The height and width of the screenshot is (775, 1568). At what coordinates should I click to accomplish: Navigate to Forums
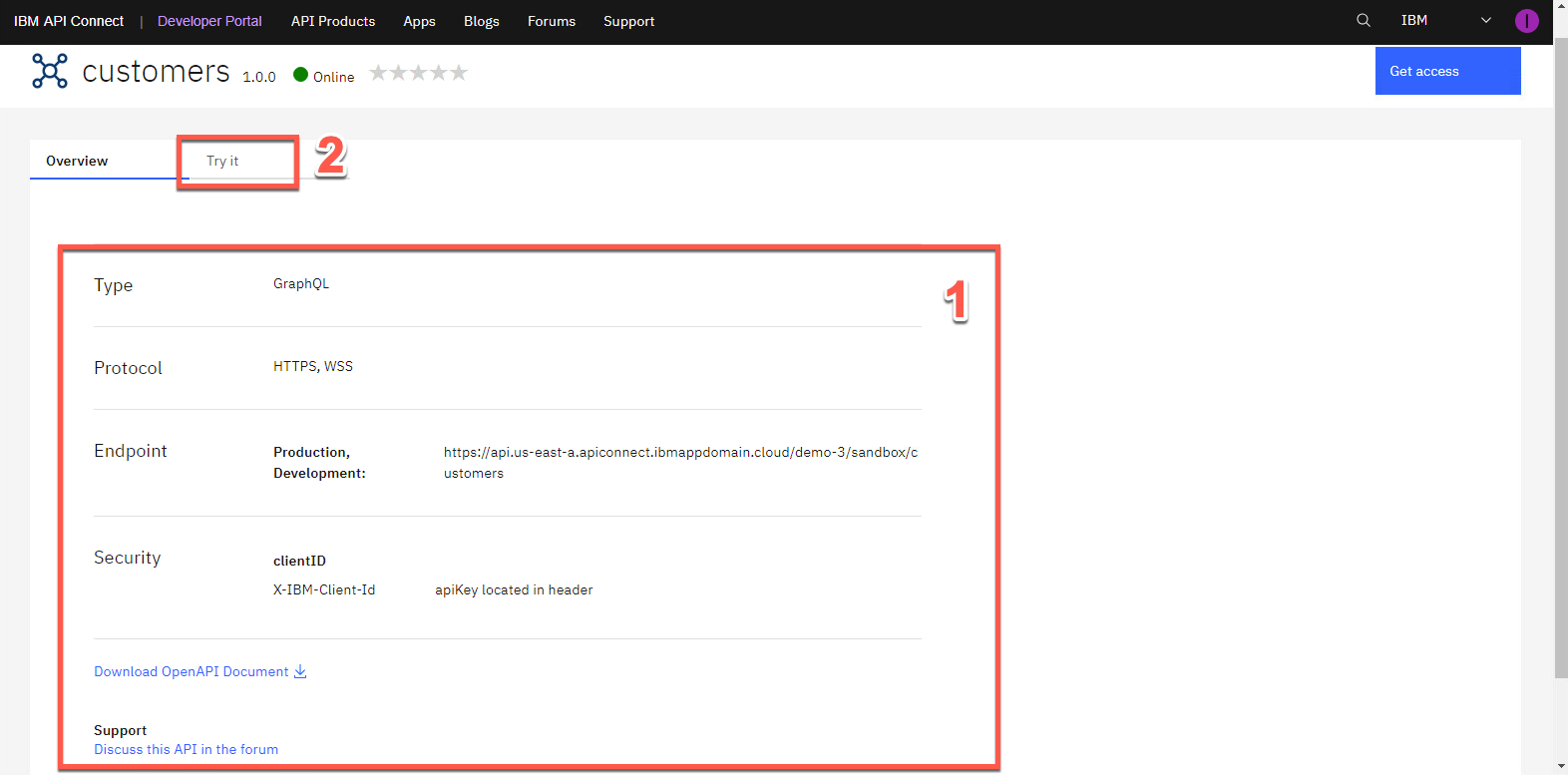[x=552, y=21]
